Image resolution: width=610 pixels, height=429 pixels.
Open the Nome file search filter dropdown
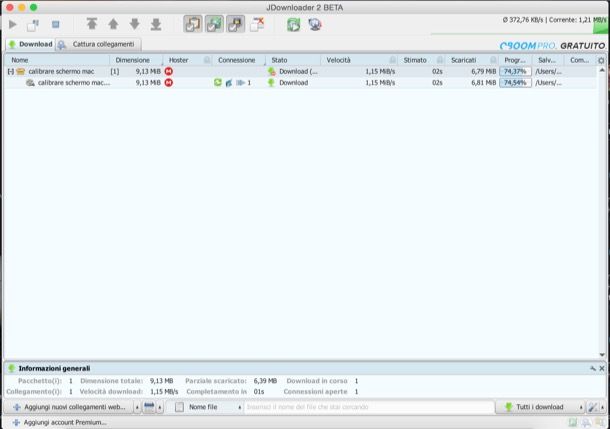pos(208,407)
